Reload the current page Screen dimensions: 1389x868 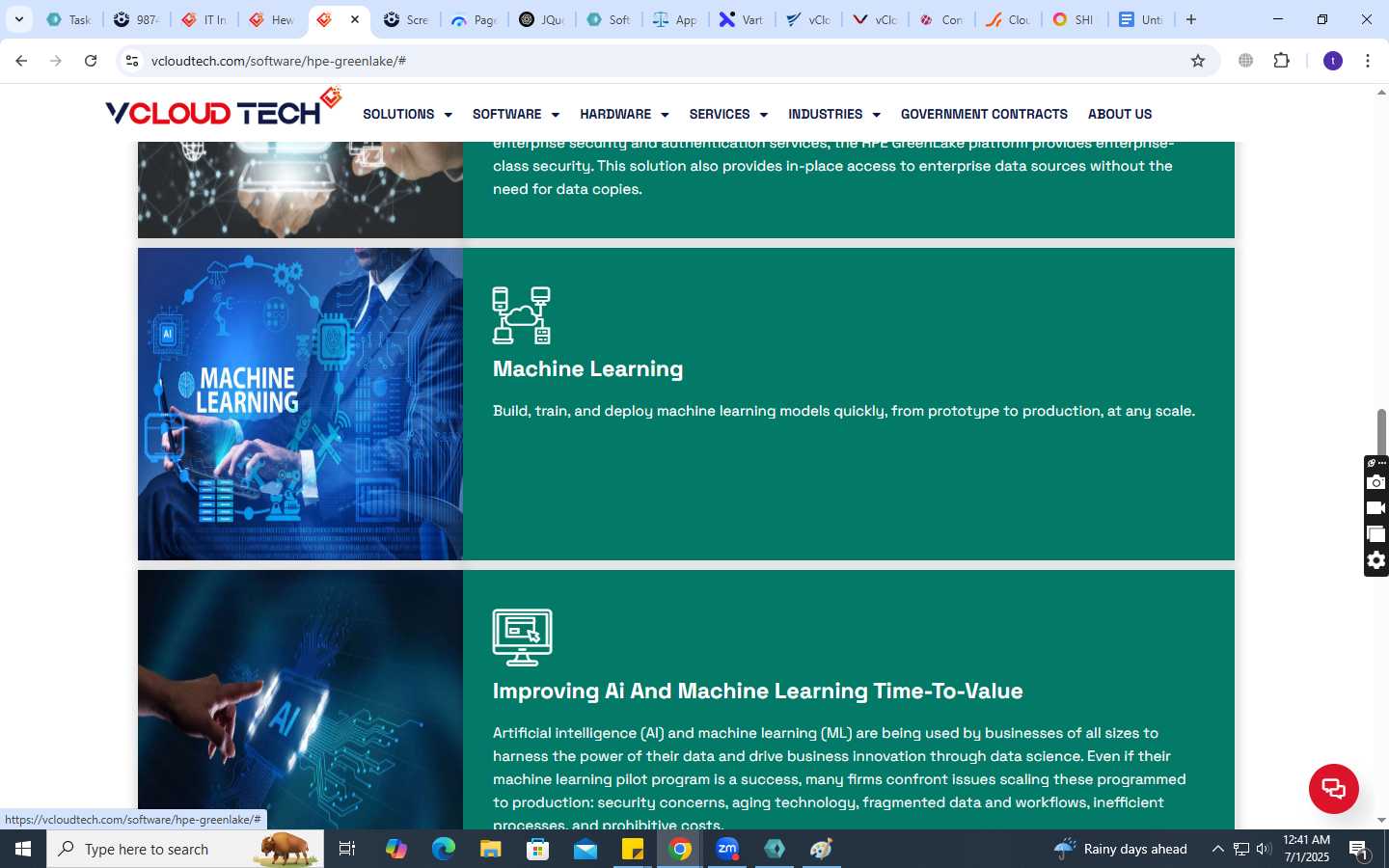coord(91,61)
